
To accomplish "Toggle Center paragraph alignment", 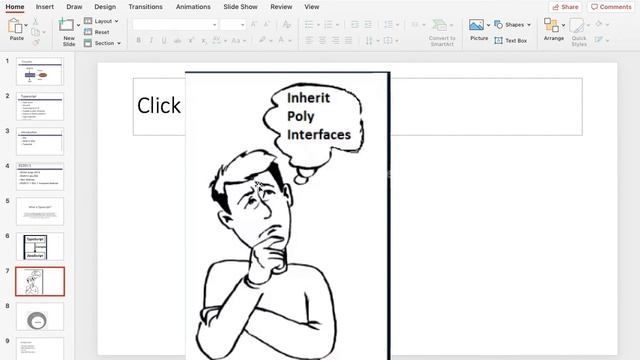I will tap(322, 40).
